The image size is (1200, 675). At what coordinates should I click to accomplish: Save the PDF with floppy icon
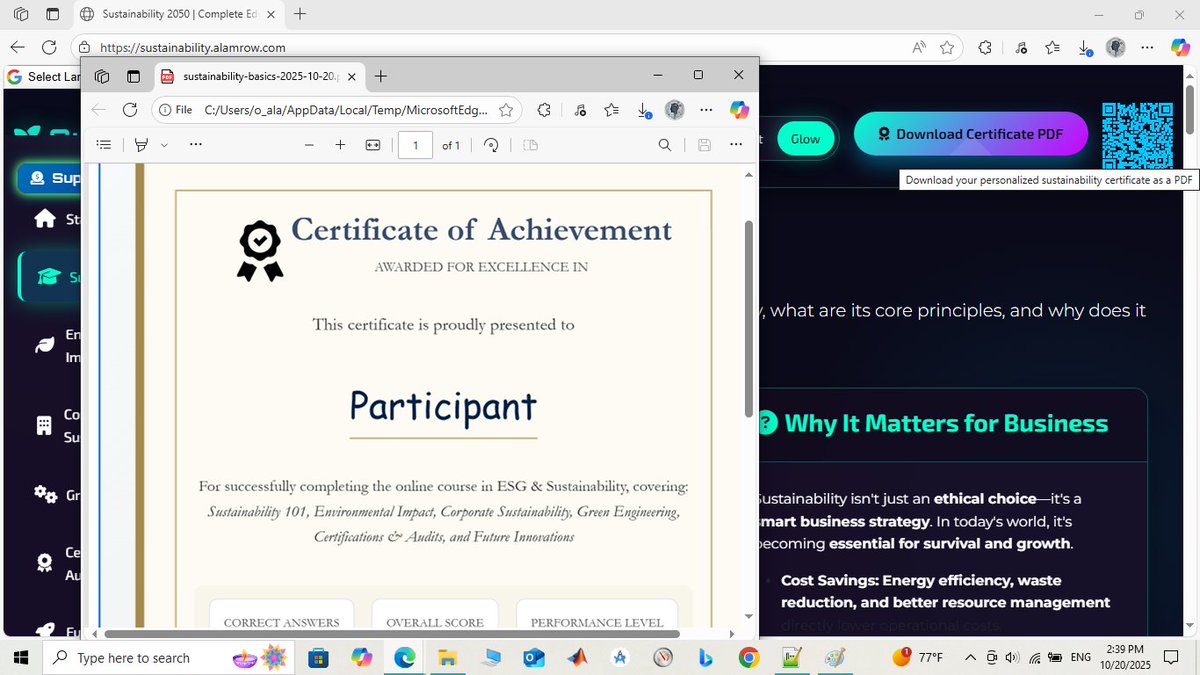704,145
